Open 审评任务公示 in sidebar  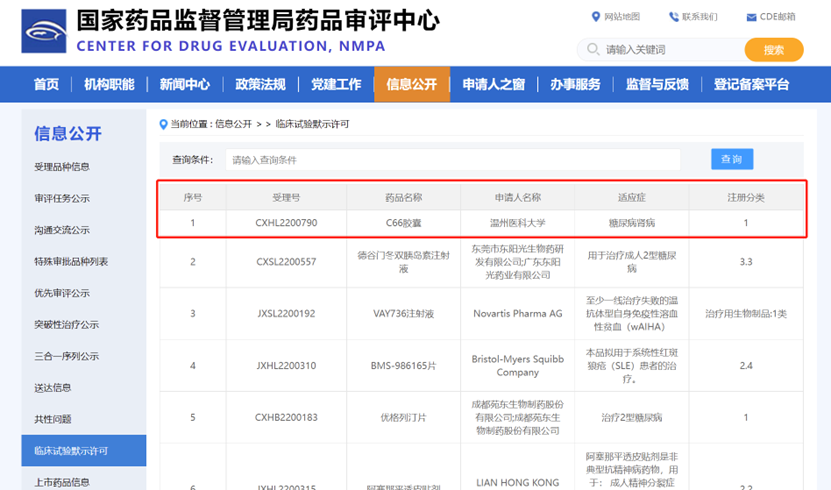(62, 199)
